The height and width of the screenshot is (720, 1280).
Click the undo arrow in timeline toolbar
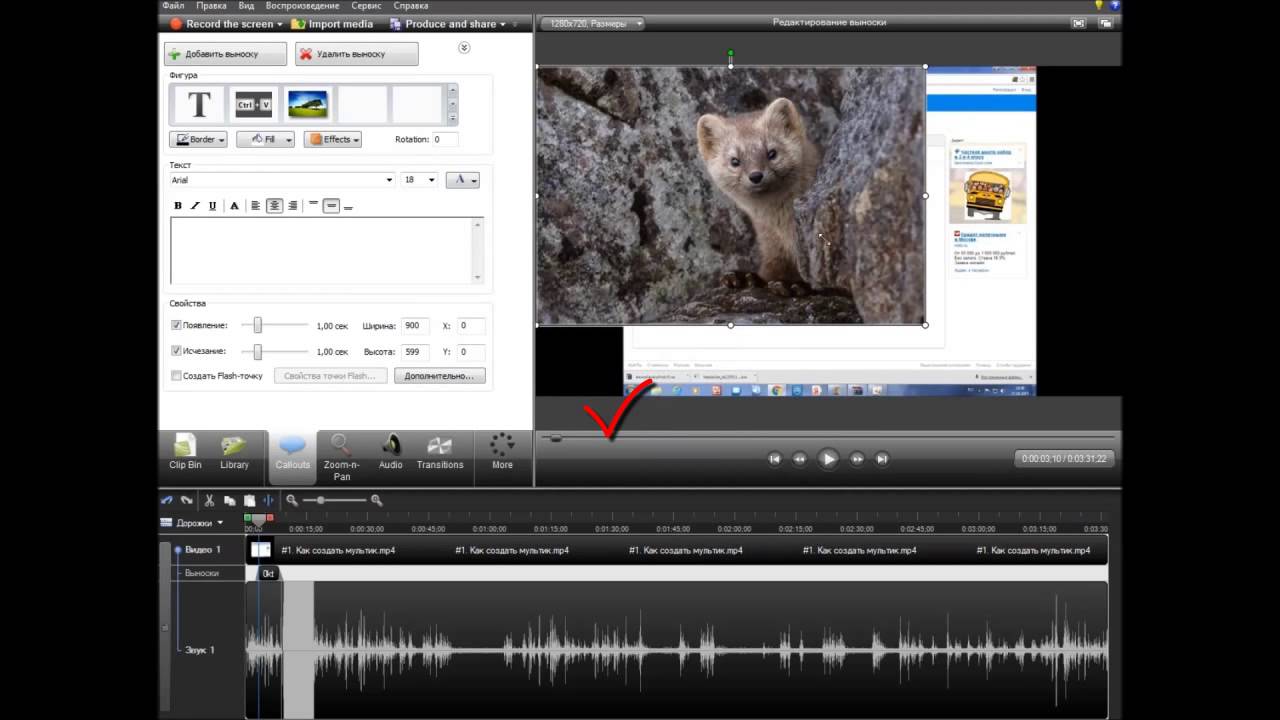(x=167, y=500)
